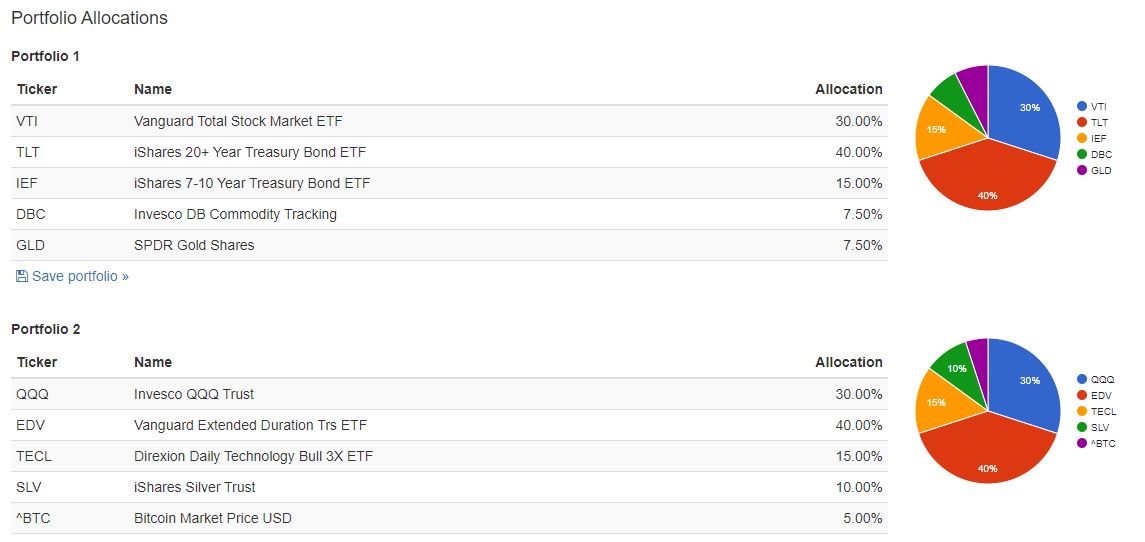
Task: Open the "Save portfolio »" link text
Action: [x=80, y=276]
